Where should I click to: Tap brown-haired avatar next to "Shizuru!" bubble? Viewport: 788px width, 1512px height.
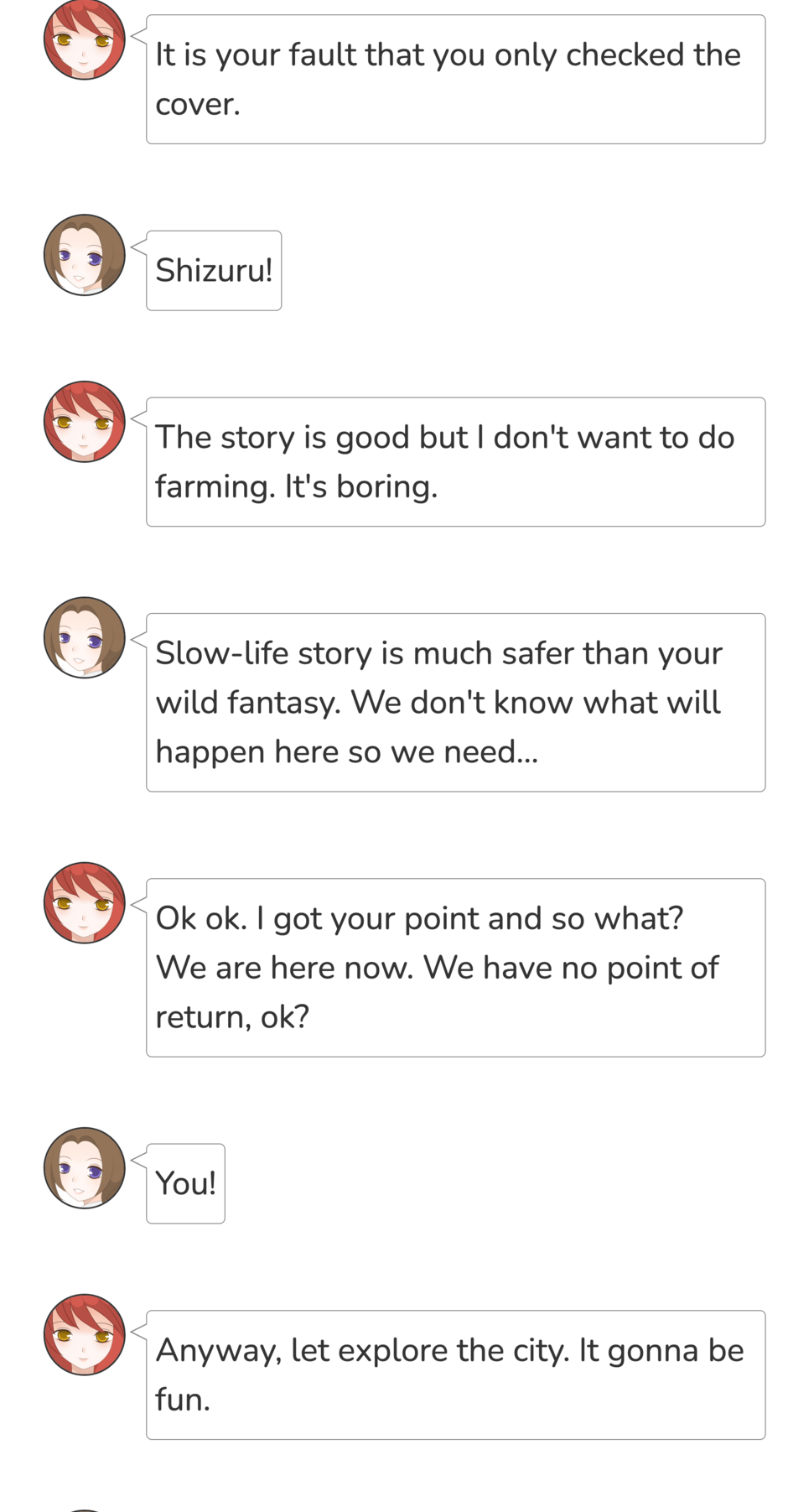[84, 255]
